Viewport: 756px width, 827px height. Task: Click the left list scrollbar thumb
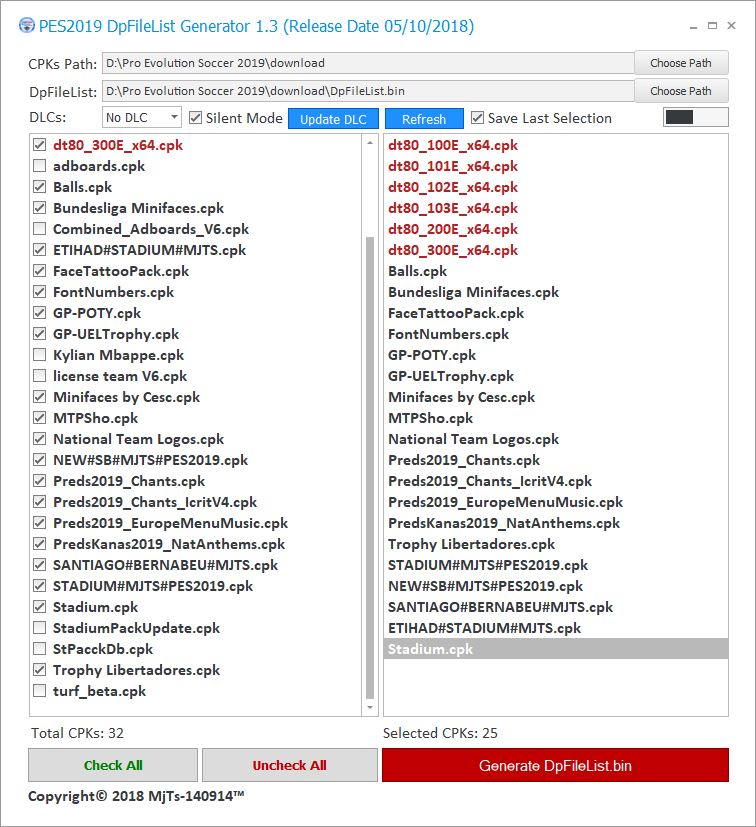[x=370, y=467]
